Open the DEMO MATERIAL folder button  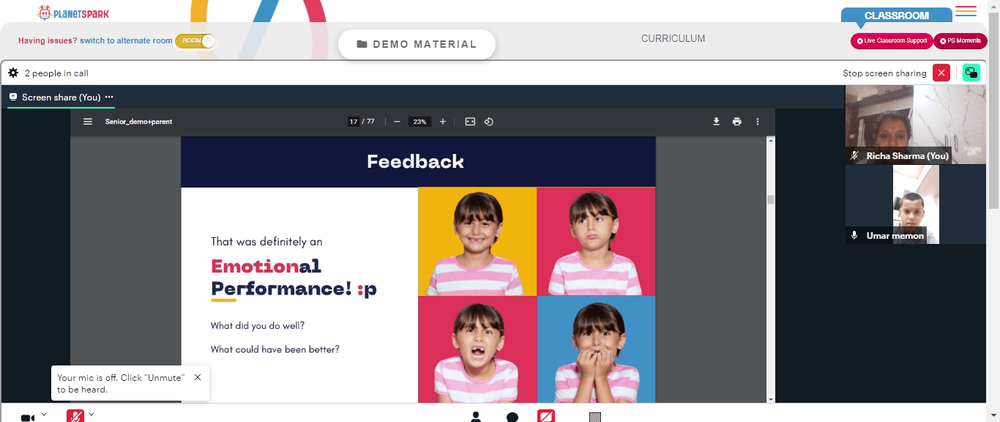(416, 45)
